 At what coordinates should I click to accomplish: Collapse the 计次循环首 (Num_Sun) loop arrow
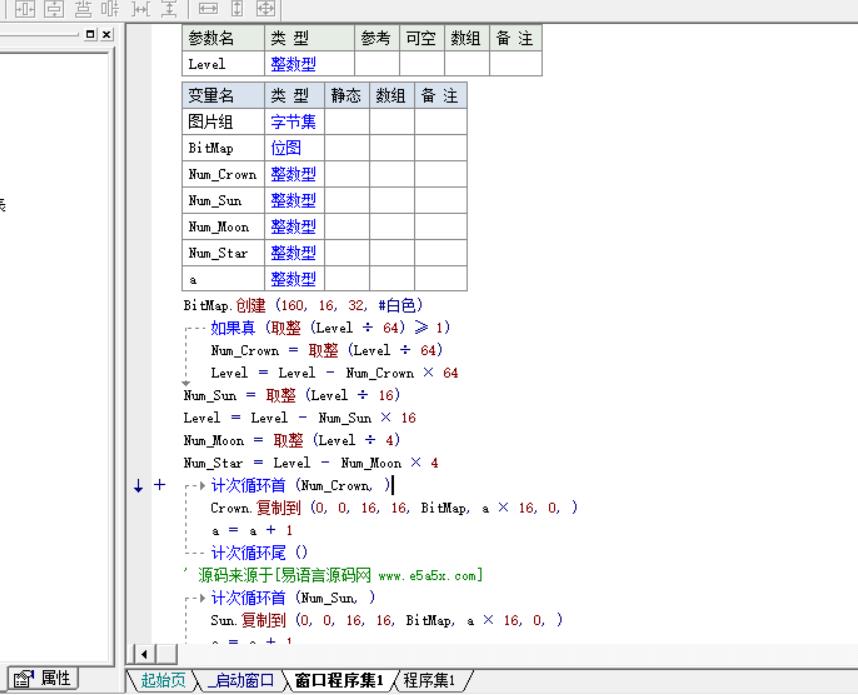coord(202,598)
